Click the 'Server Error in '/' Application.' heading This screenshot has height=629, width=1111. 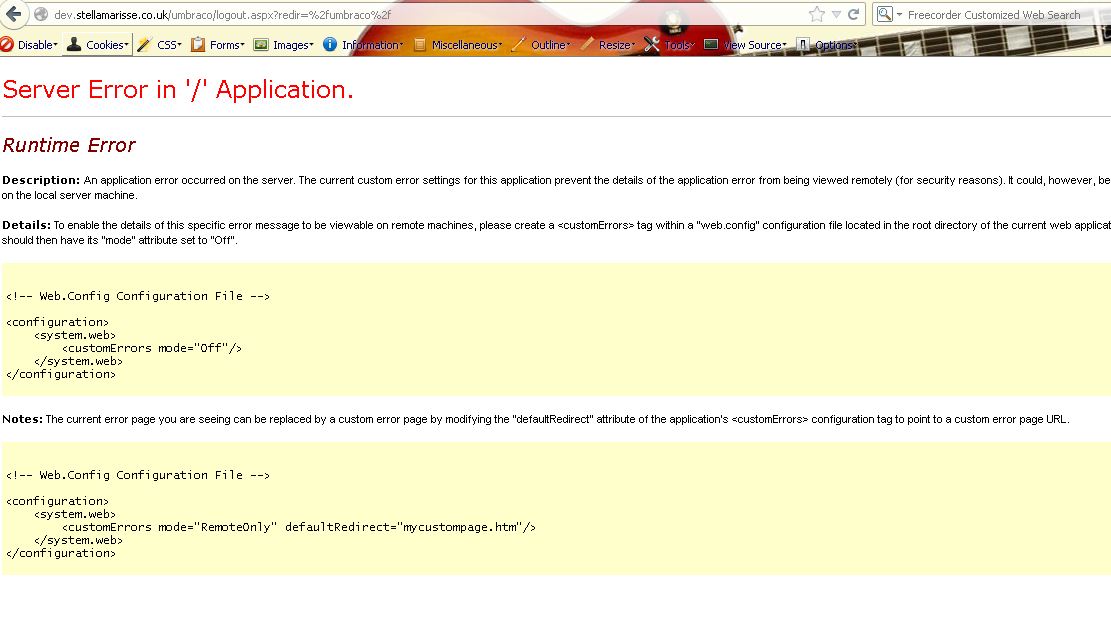click(178, 90)
